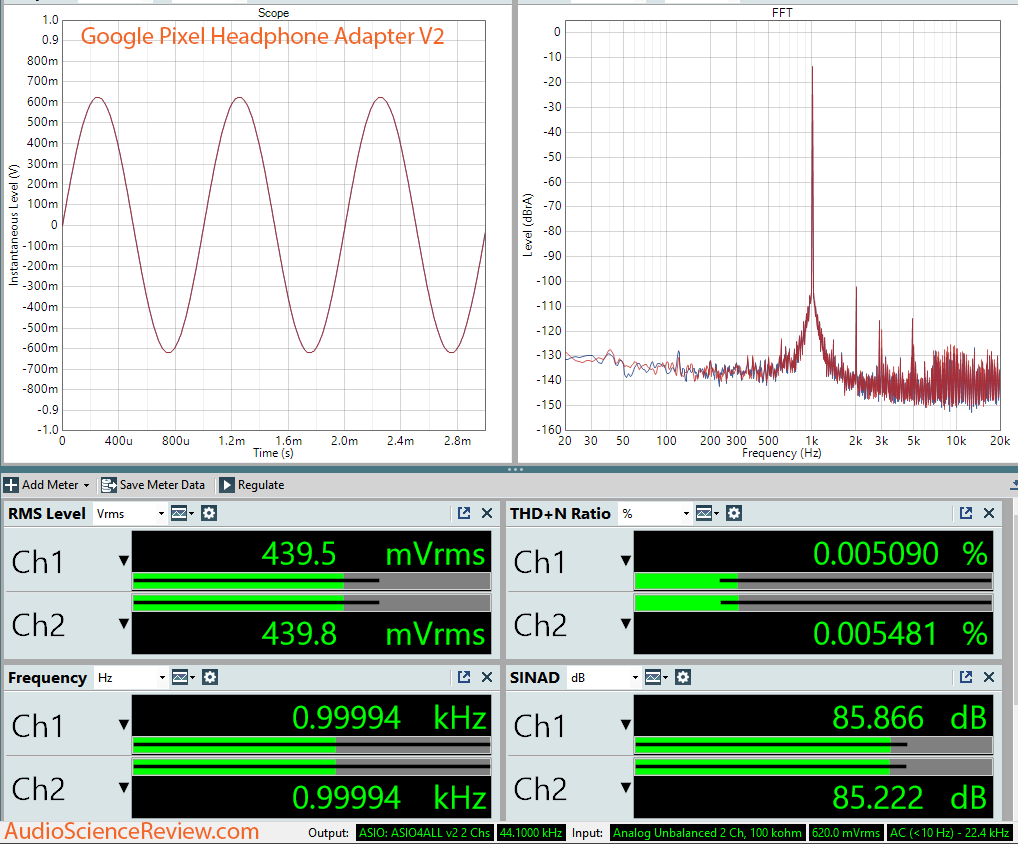Image resolution: width=1018 pixels, height=844 pixels.
Task: Open SINAD graph view icon
Action: [x=656, y=678]
